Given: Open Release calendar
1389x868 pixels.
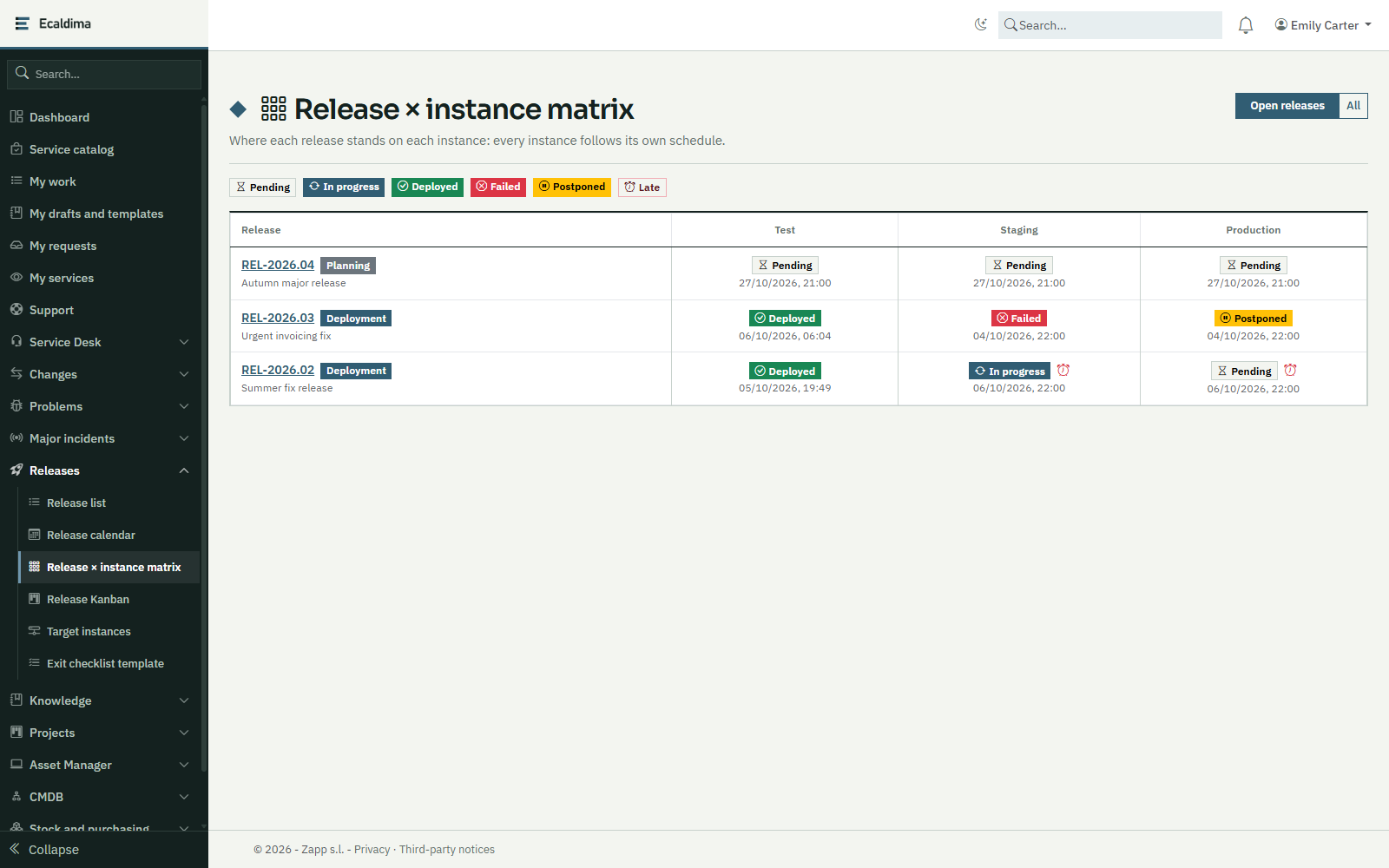Looking at the screenshot, I should 109,535.
